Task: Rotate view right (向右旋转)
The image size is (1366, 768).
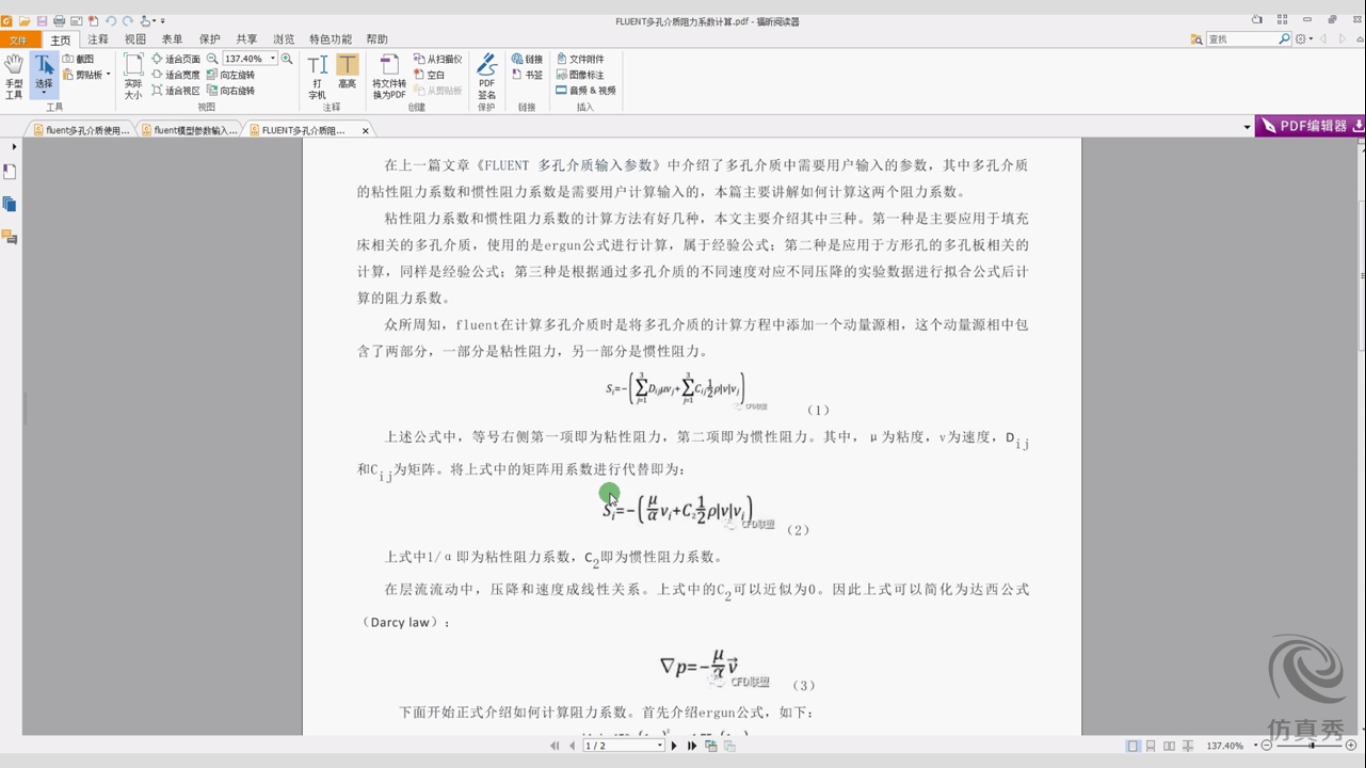Action: tap(231, 90)
